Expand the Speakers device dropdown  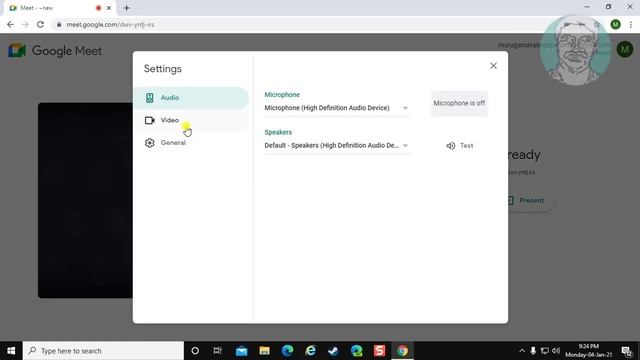337,146
